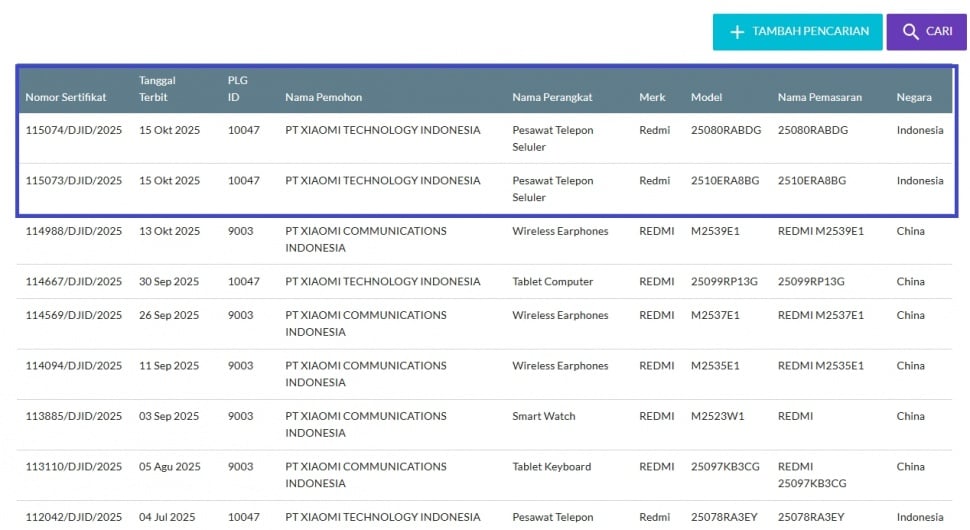Click the Tablet Computer device name
970x530 pixels.
coord(553,282)
